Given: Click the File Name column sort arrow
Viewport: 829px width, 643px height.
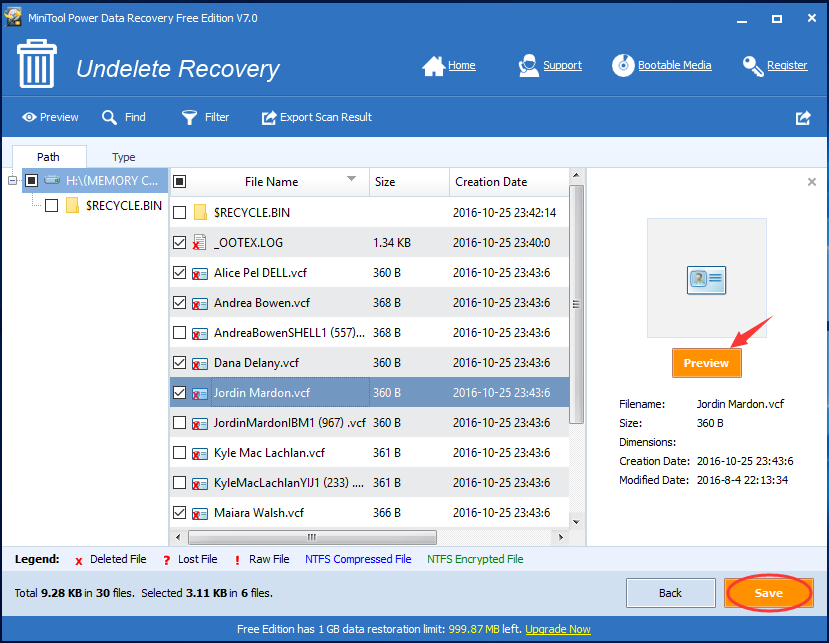Looking at the screenshot, I should click(351, 178).
